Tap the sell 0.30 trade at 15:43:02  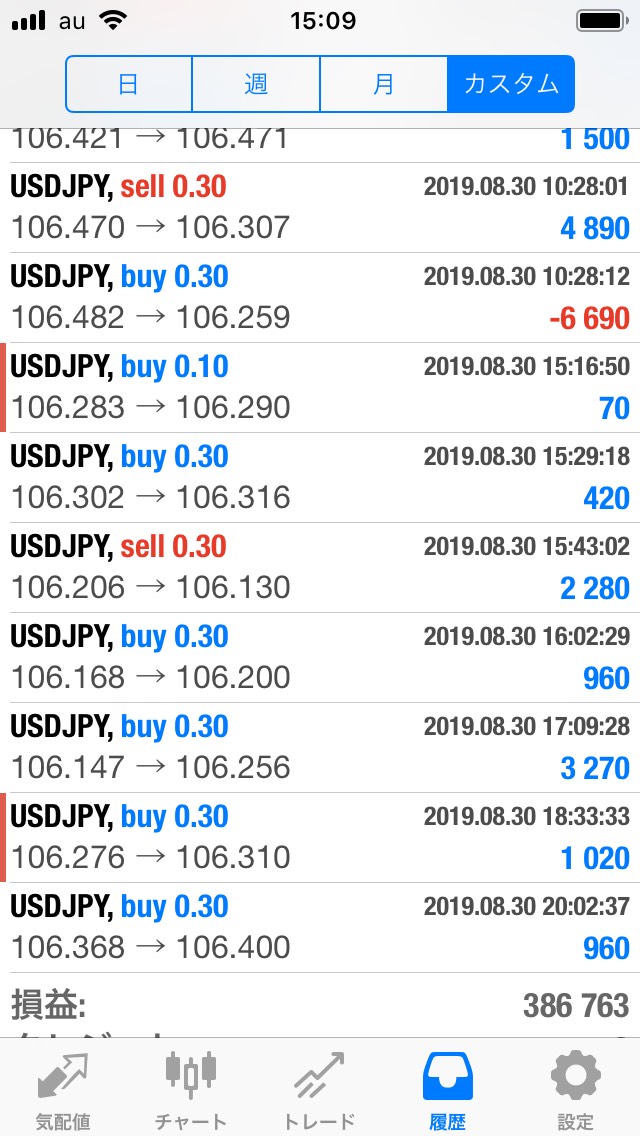[x=320, y=568]
